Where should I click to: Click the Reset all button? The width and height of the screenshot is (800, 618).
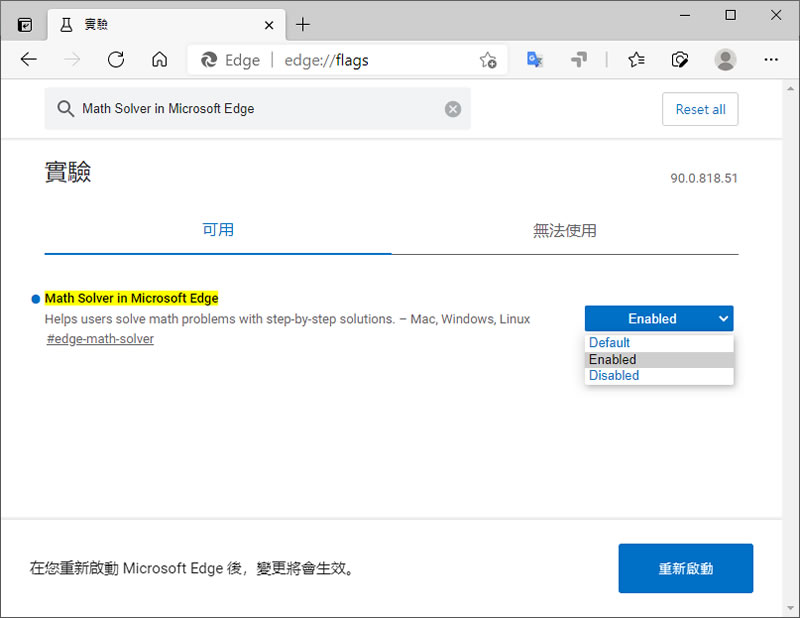click(x=700, y=109)
